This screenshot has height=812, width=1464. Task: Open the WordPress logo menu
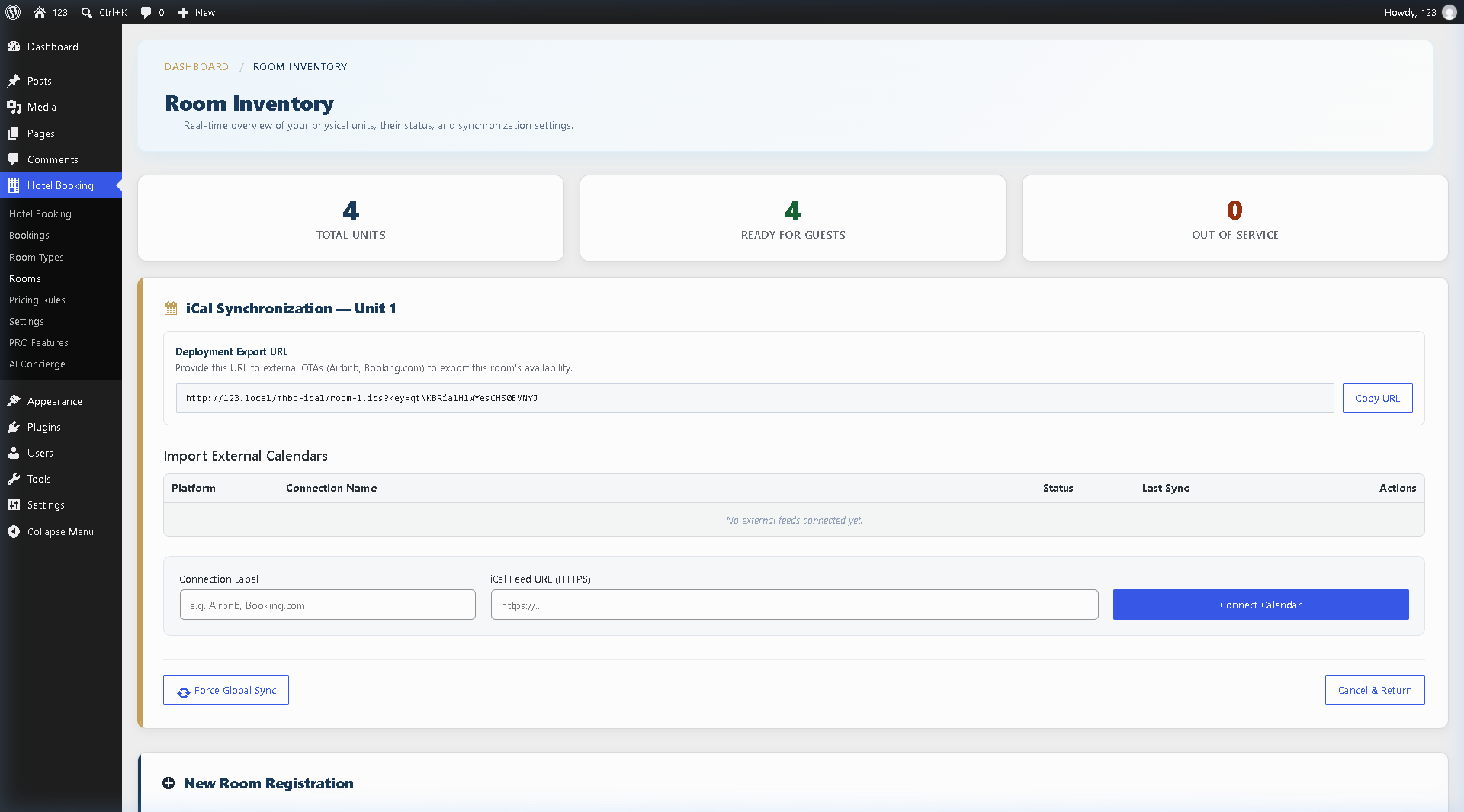[13, 12]
